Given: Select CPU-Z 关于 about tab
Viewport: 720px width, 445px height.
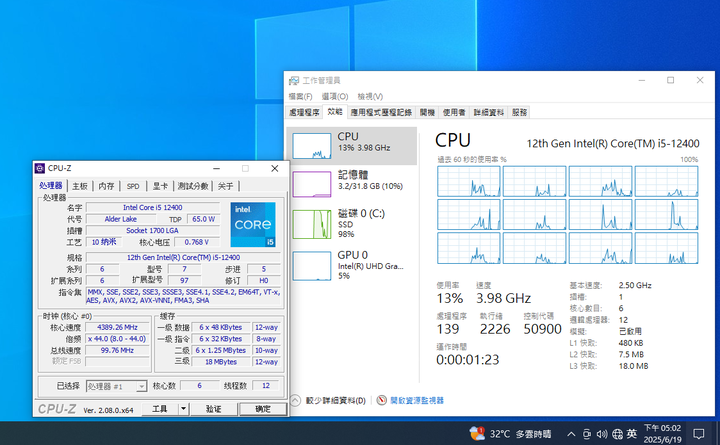Looking at the screenshot, I should point(225,186).
